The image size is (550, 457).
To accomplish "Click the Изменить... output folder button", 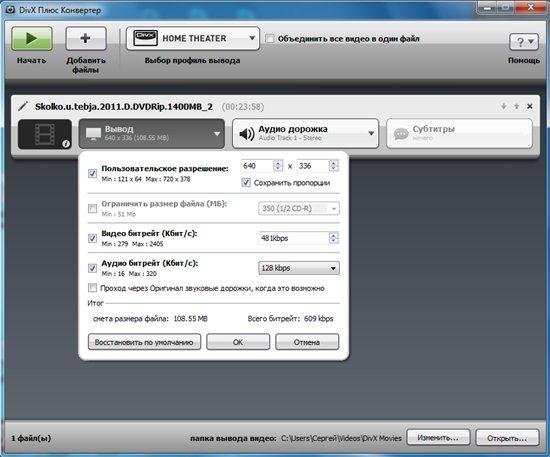I will pyautogui.click(x=438, y=438).
